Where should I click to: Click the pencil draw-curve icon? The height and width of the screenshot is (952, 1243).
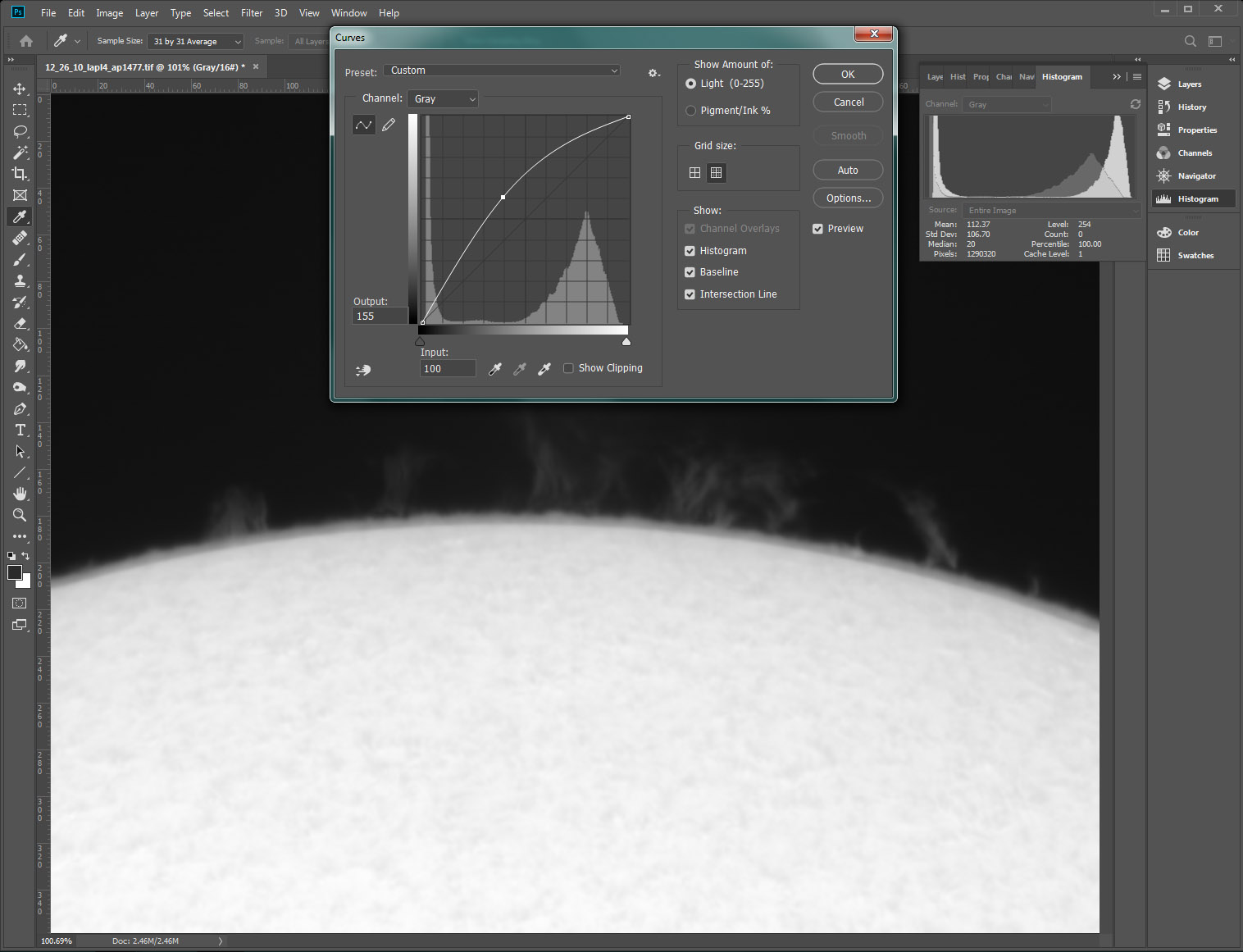pyautogui.click(x=389, y=125)
